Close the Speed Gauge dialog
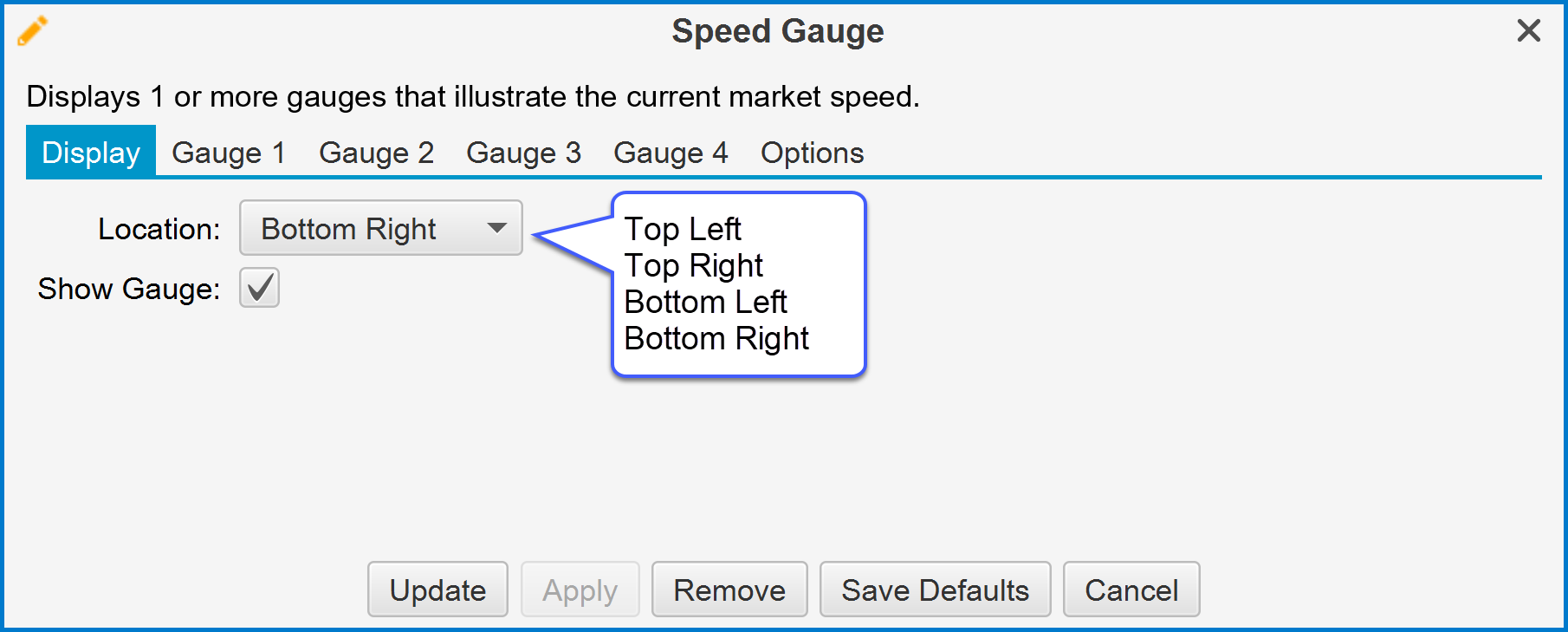Viewport: 1568px width, 632px height. tap(1528, 31)
